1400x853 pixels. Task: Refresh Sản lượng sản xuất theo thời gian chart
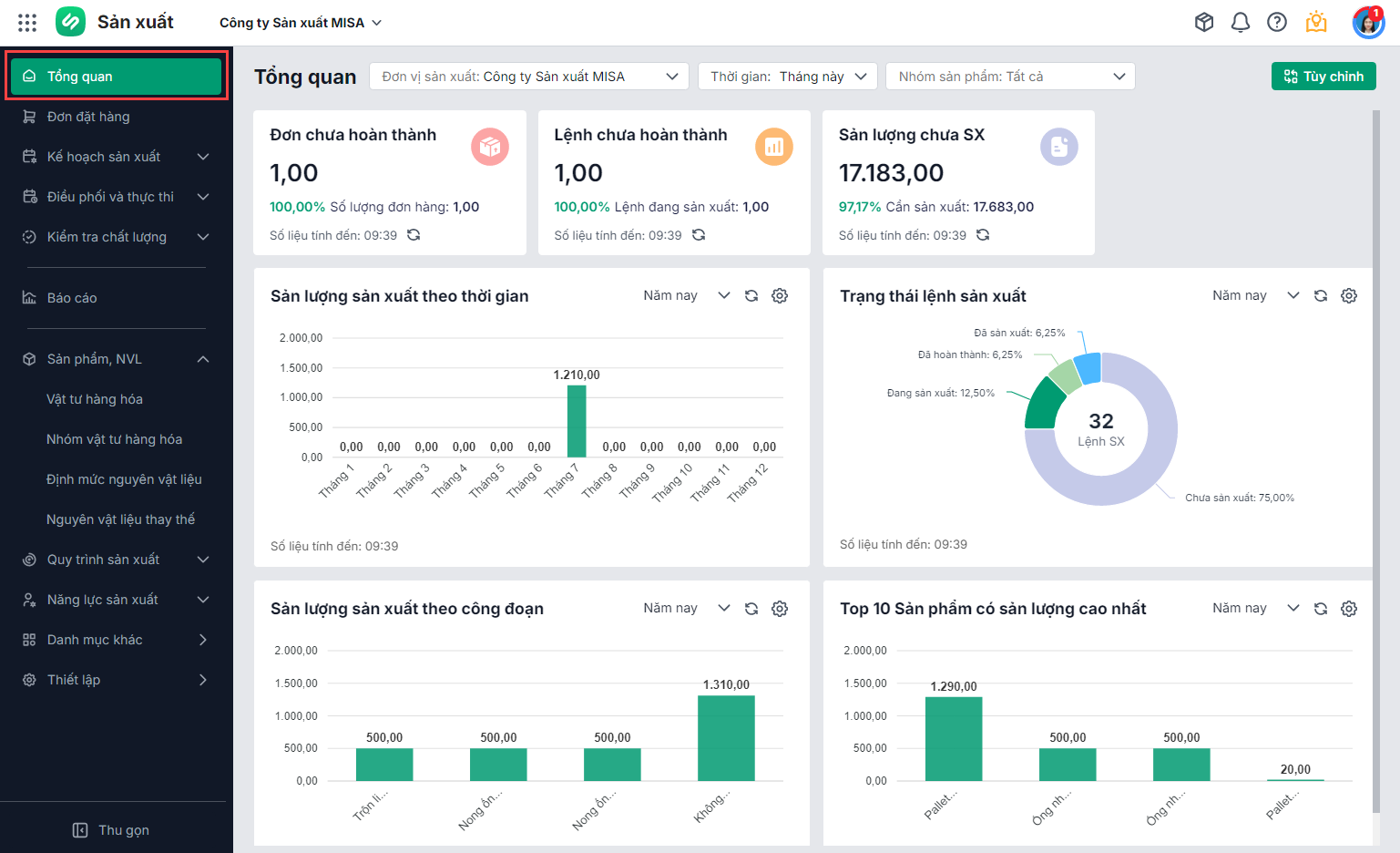click(x=751, y=296)
